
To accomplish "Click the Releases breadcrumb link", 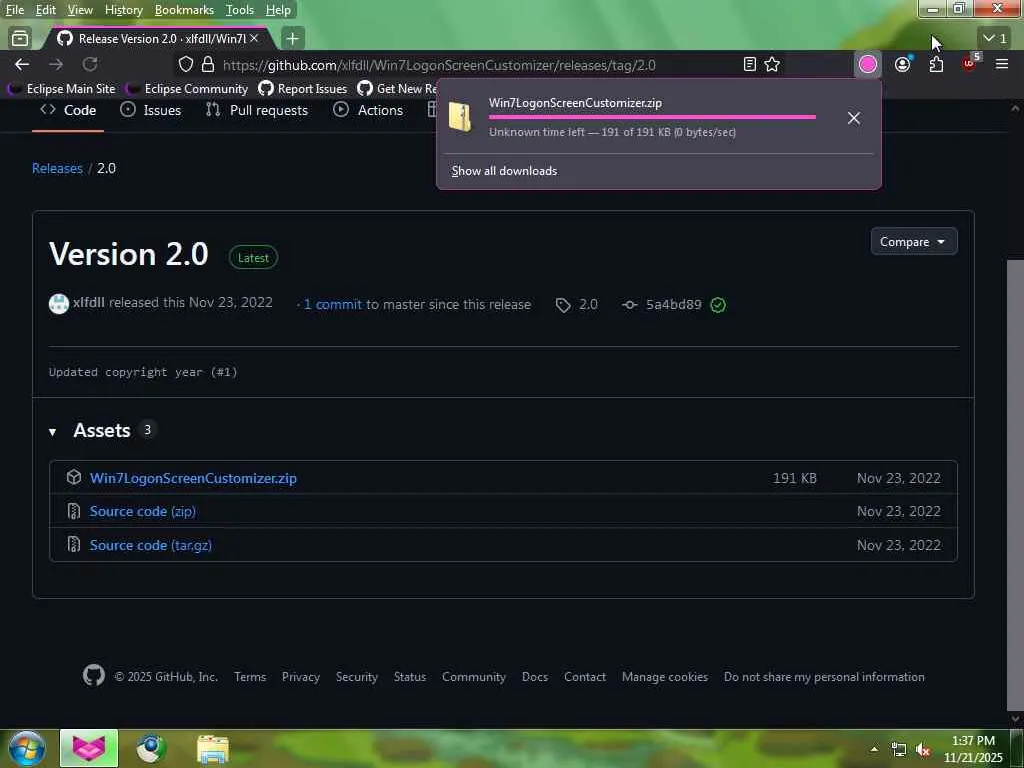I will tap(57, 168).
